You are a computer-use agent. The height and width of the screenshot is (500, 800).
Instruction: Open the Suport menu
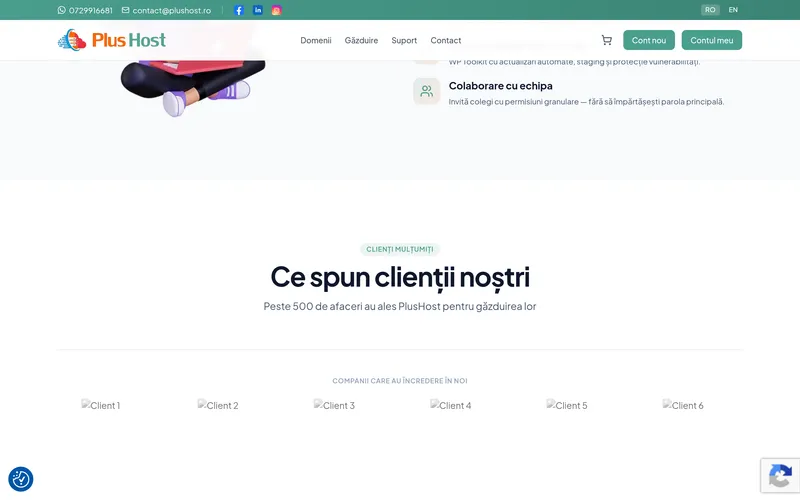404,40
